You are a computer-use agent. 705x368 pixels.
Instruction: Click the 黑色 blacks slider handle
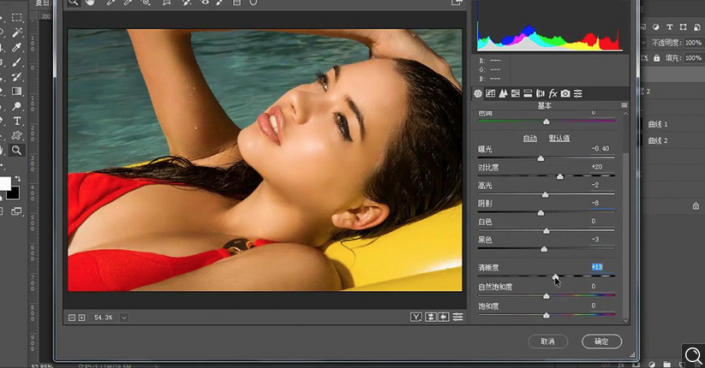[544, 249]
